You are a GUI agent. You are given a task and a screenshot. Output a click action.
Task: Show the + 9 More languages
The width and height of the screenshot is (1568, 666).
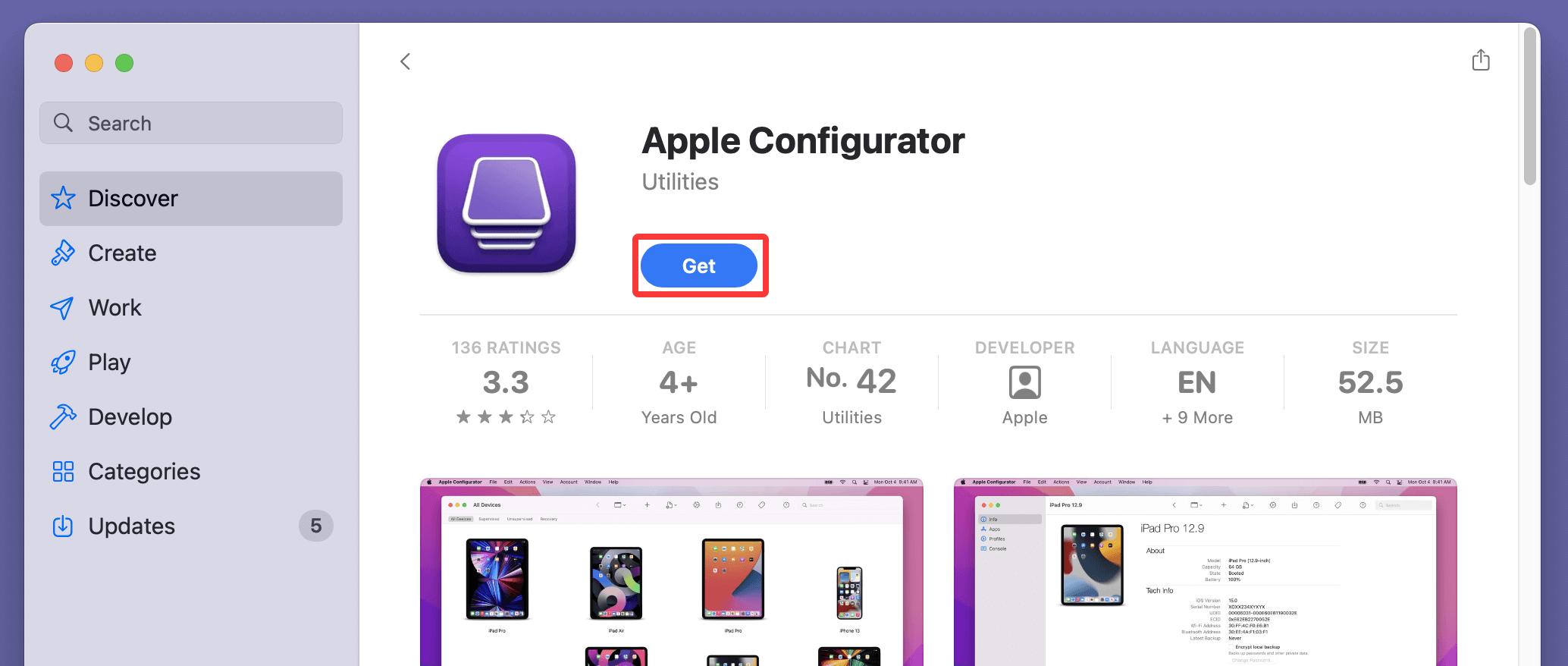[1197, 418]
